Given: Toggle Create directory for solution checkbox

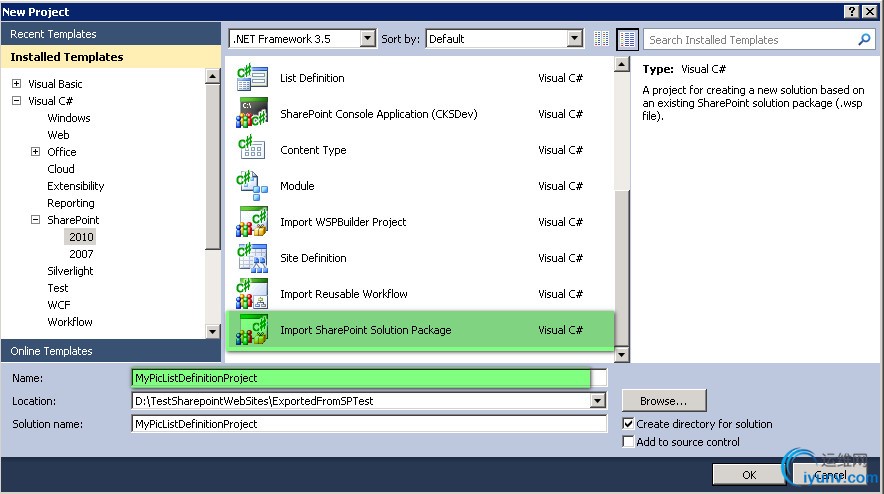Looking at the screenshot, I should 628,424.
